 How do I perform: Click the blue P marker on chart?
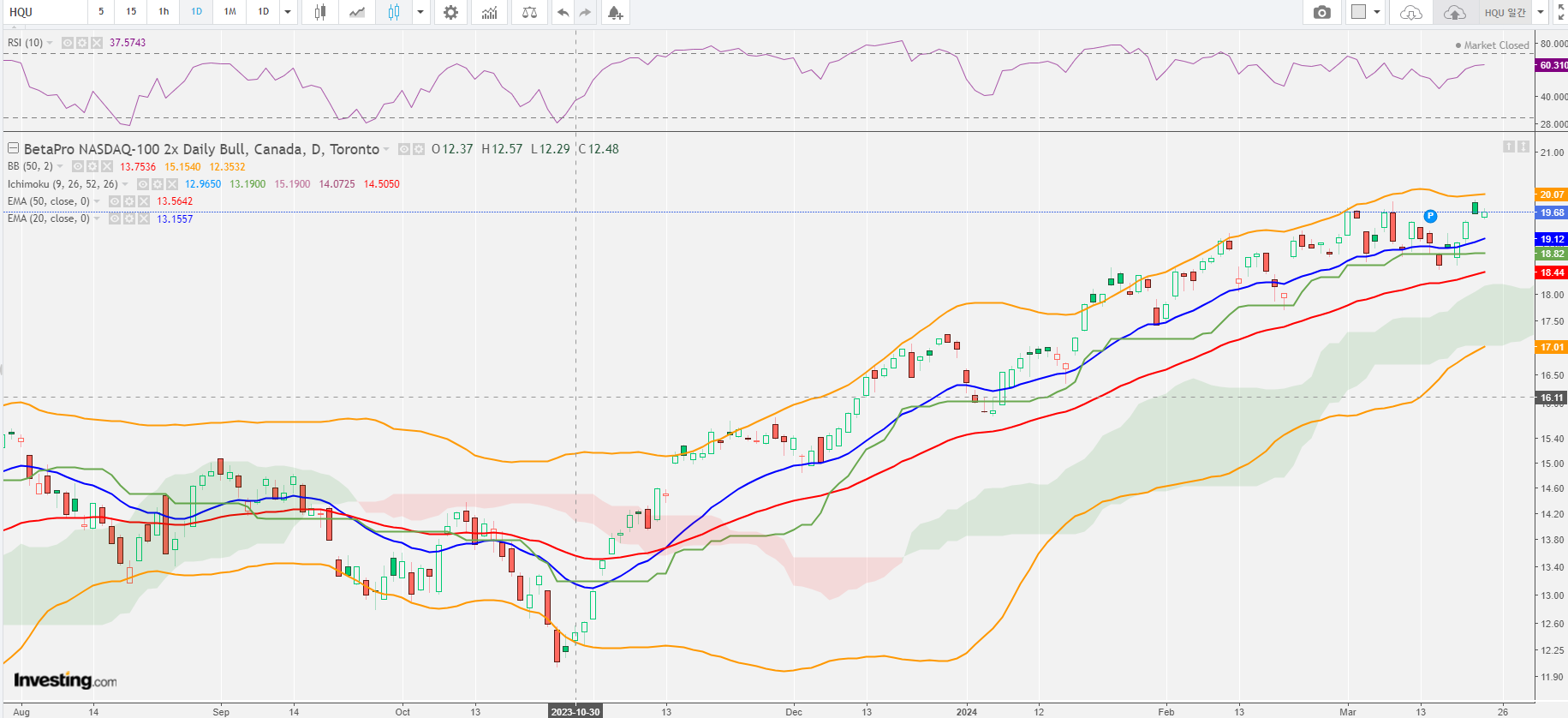pyautogui.click(x=1430, y=216)
